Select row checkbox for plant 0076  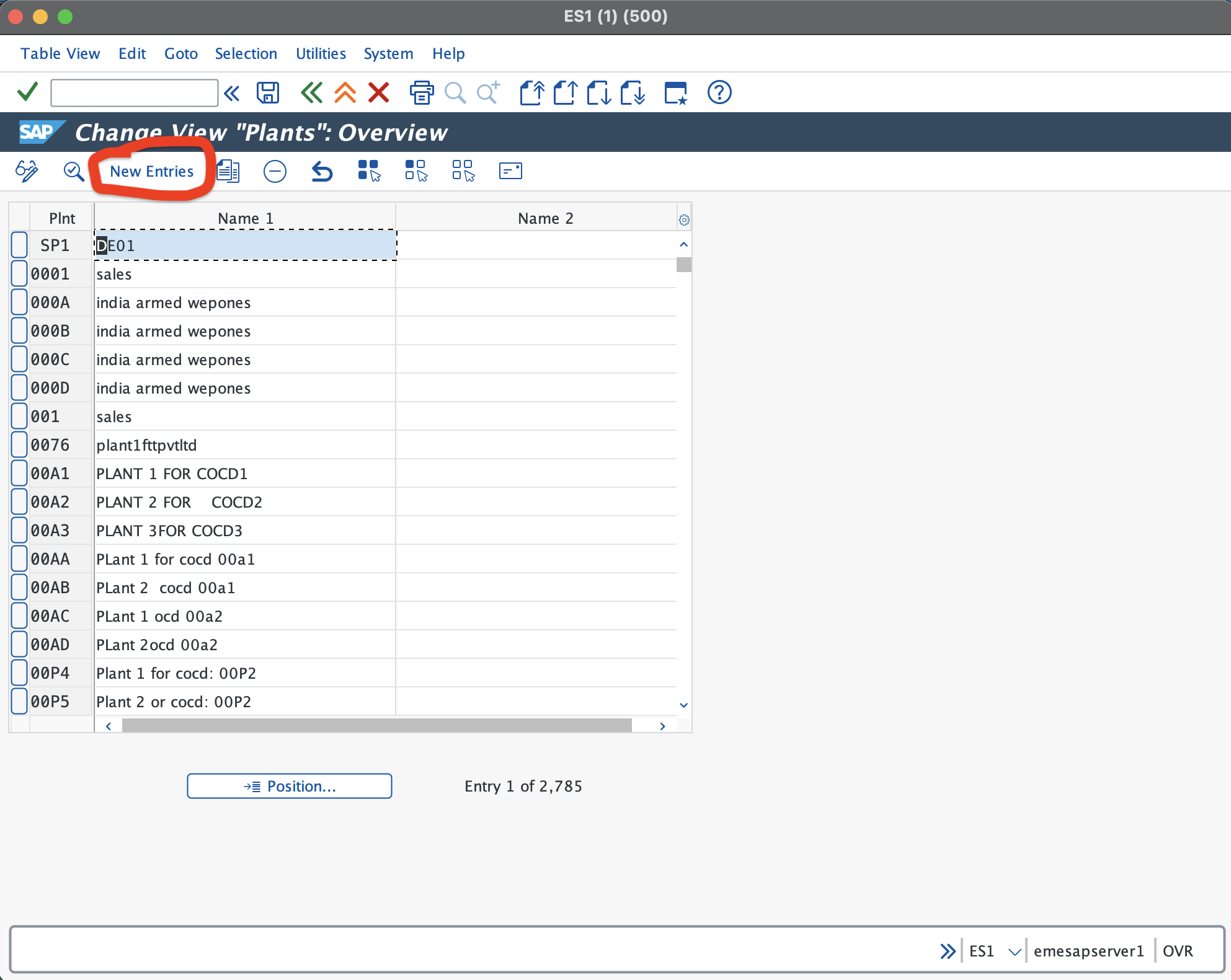point(19,445)
